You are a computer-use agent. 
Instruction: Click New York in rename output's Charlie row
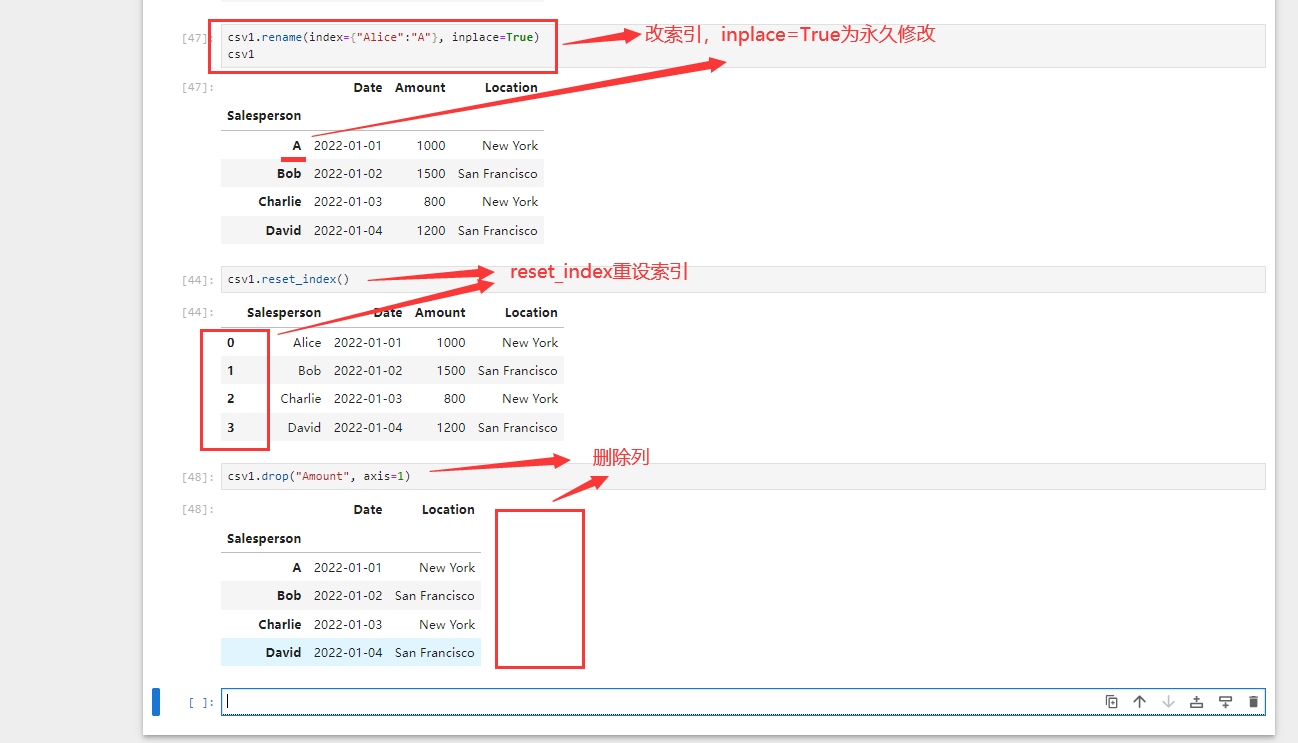pyautogui.click(x=510, y=201)
